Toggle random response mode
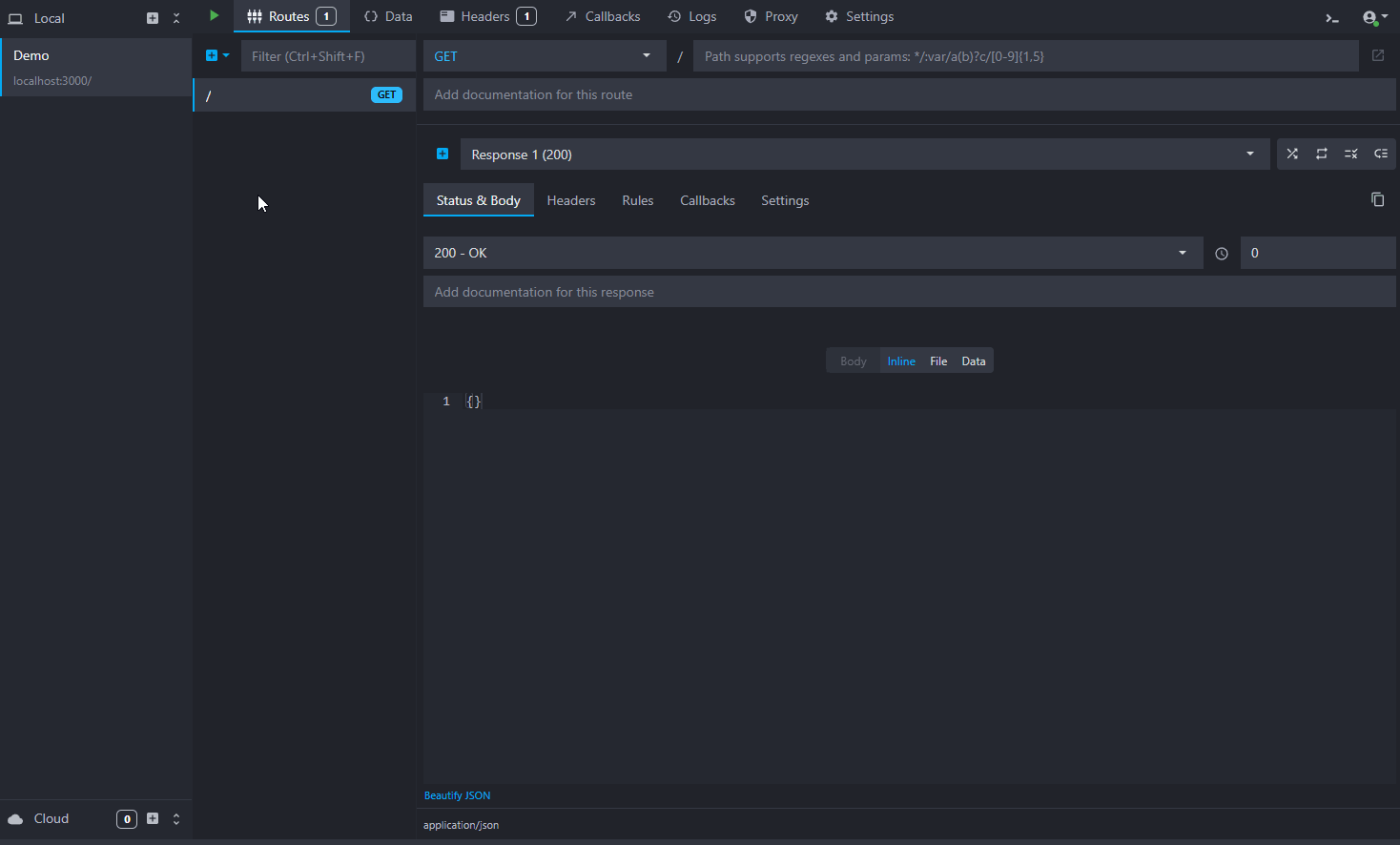 click(1292, 155)
